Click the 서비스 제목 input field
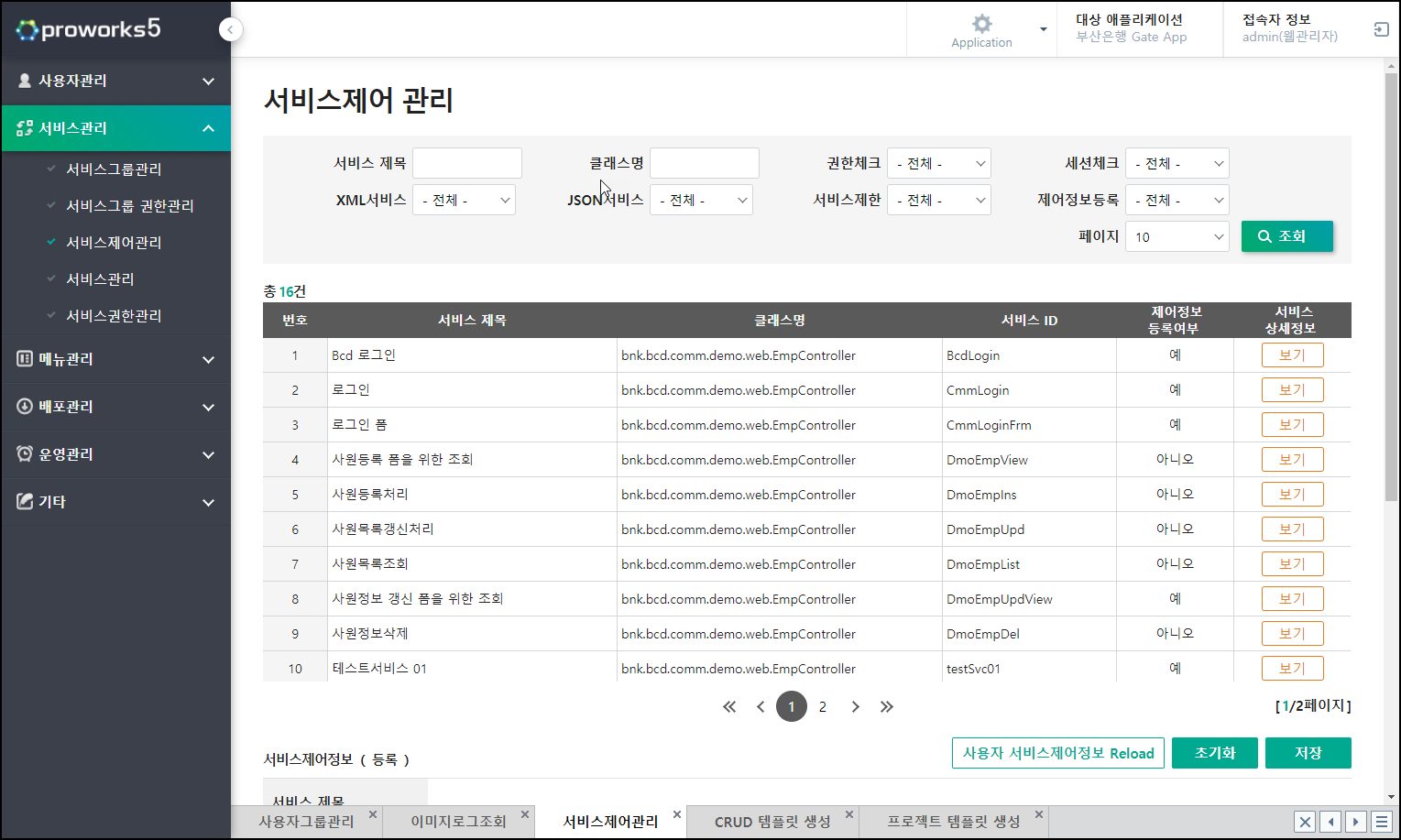Image resolution: width=1401 pixels, height=840 pixels. (x=466, y=163)
